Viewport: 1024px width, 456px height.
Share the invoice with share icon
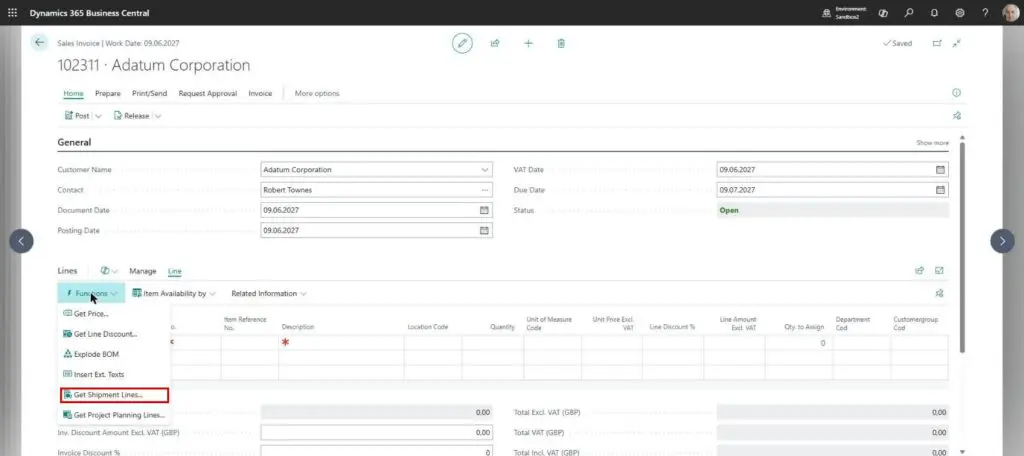pos(495,43)
